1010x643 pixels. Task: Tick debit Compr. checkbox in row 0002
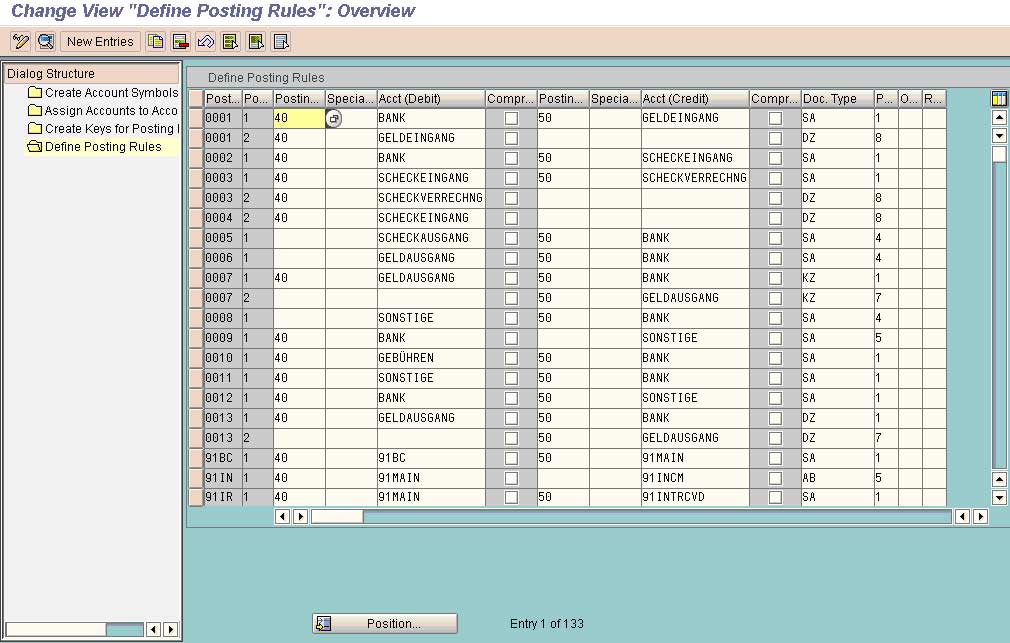pos(511,158)
